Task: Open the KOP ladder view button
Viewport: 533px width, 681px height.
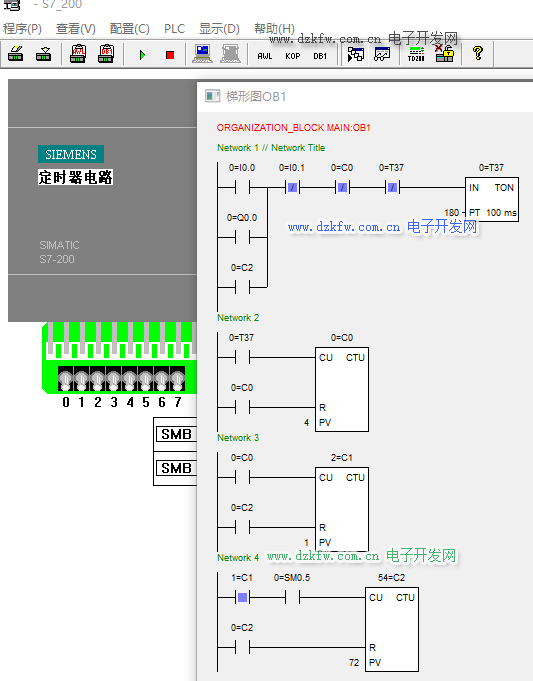Action: coord(292,56)
